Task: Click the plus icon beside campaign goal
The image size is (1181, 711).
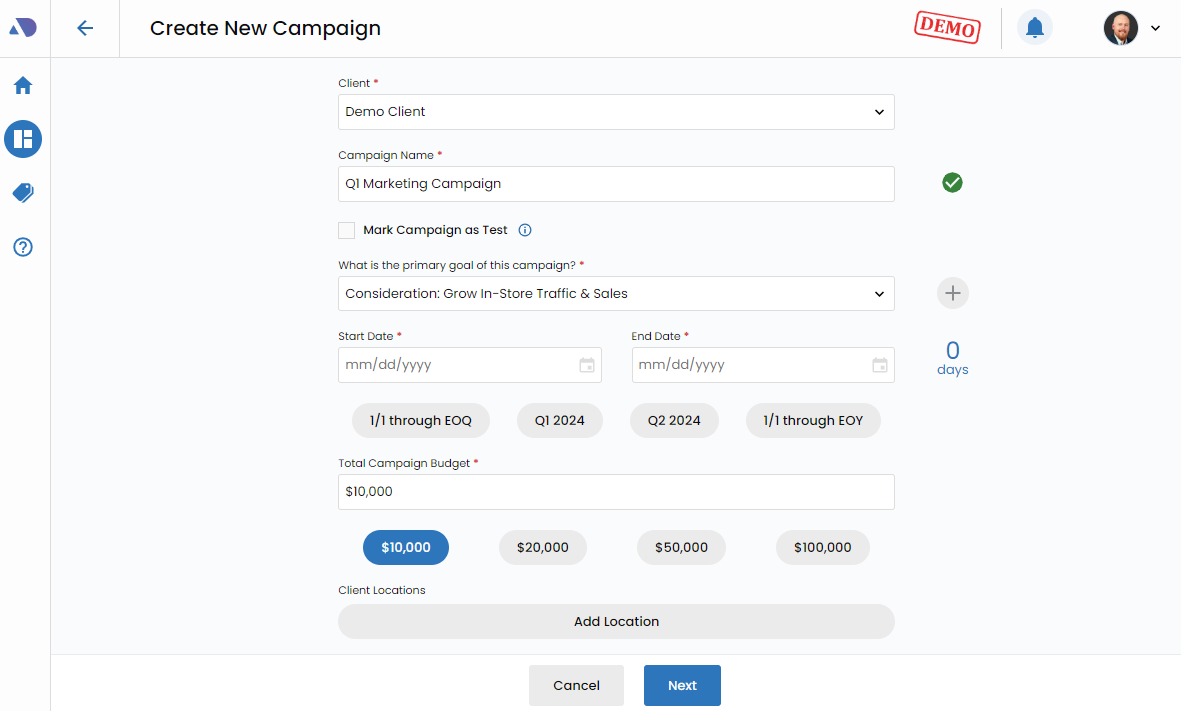Action: (952, 293)
